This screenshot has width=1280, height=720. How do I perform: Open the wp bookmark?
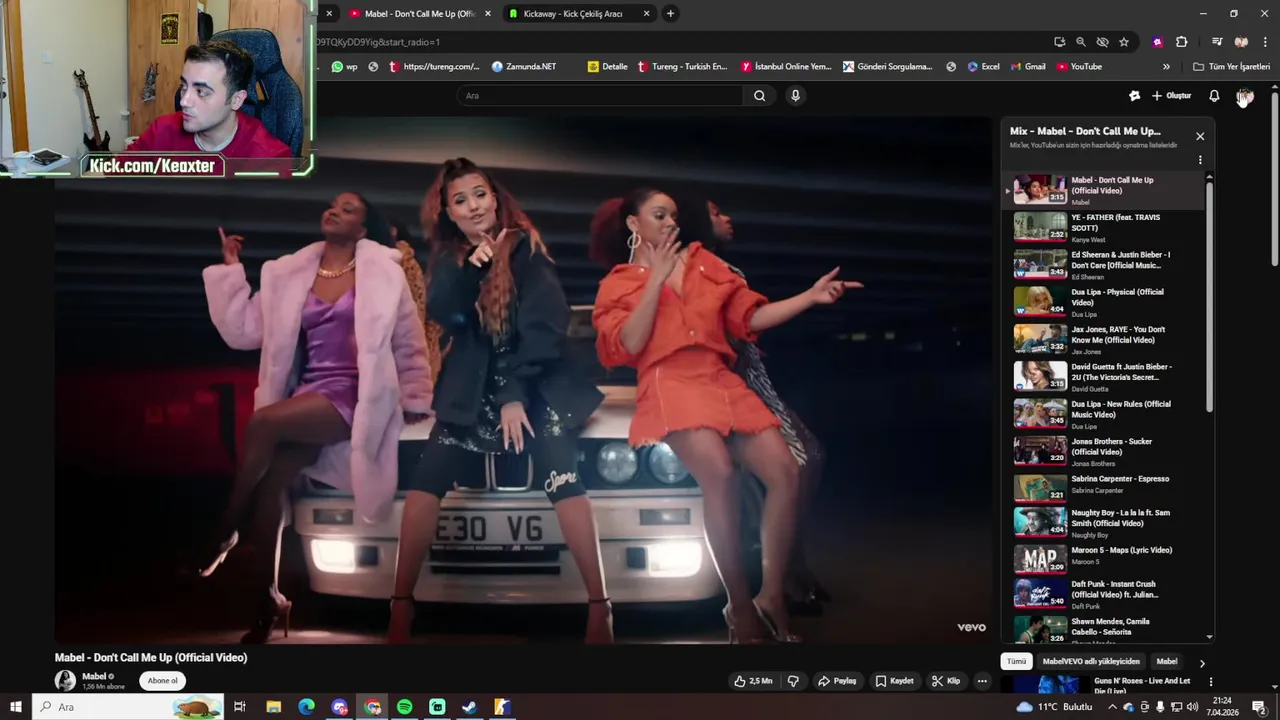pos(345,67)
